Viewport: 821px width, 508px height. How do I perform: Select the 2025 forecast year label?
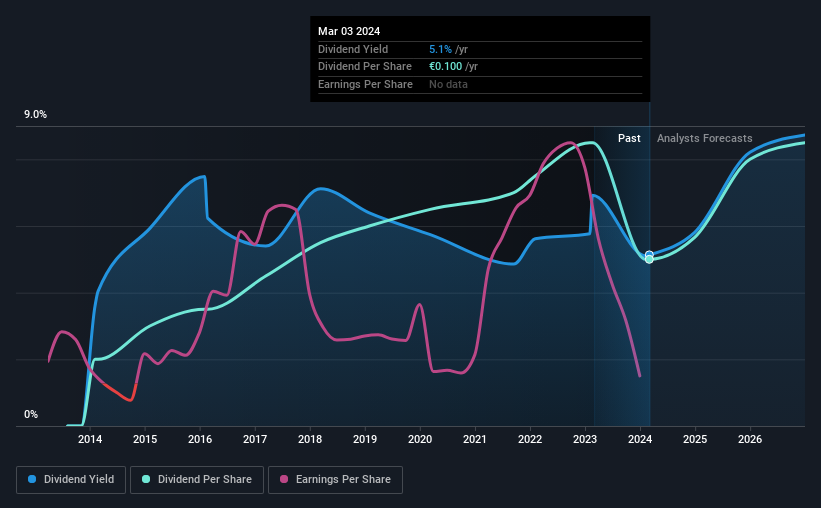click(x=695, y=439)
